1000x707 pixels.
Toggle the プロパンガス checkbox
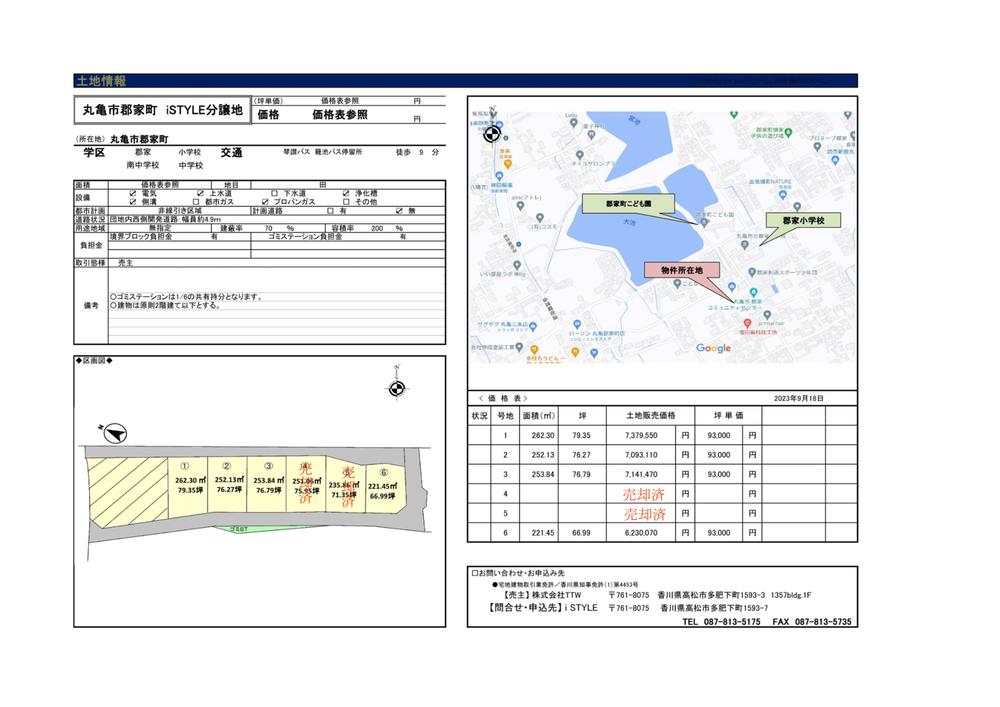[265, 201]
